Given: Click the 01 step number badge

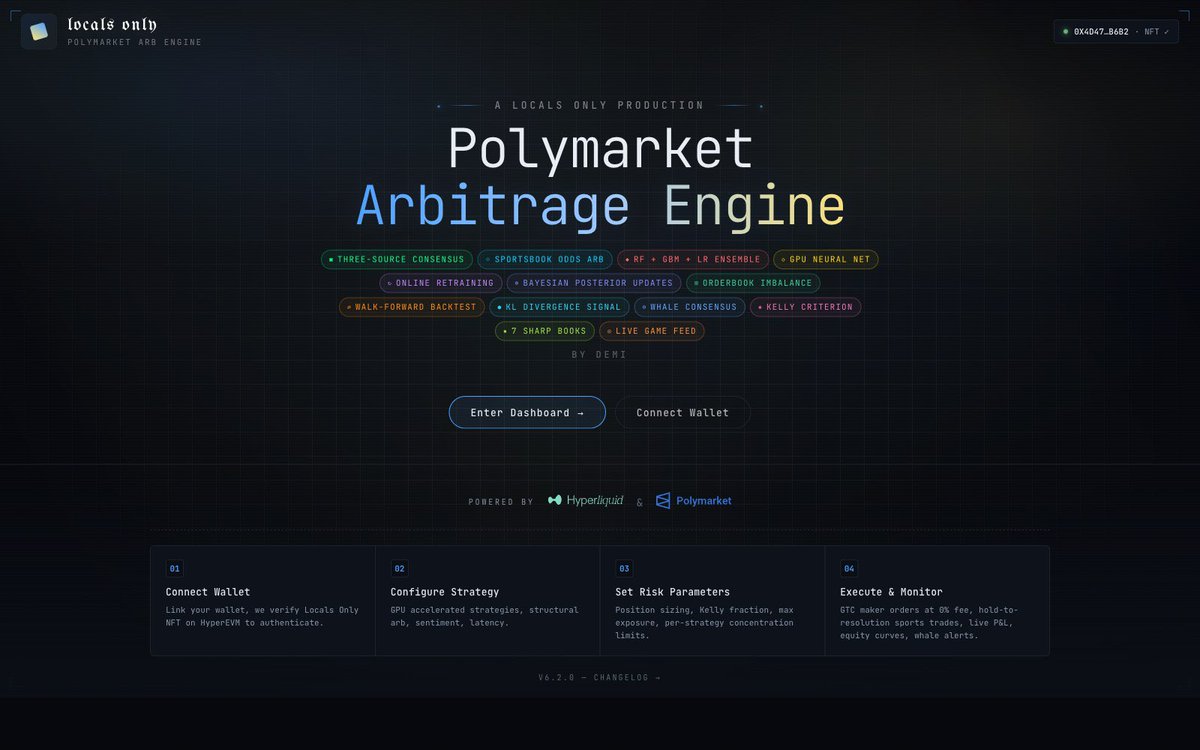Looking at the screenshot, I should tap(175, 568).
